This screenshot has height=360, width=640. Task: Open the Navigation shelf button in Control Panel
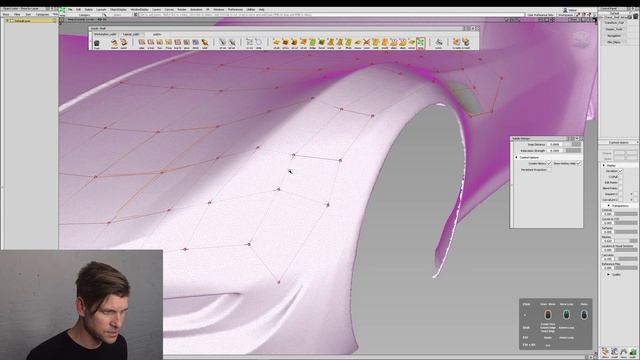(x=613, y=36)
